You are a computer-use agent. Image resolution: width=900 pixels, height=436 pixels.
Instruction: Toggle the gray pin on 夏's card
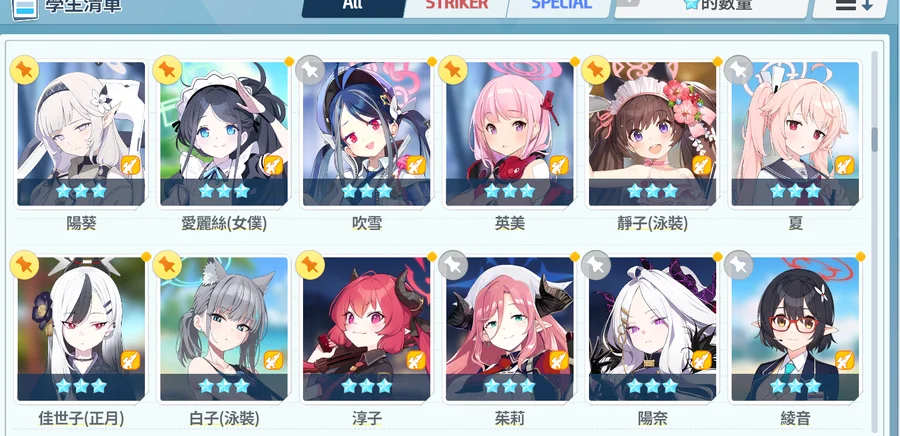(738, 70)
